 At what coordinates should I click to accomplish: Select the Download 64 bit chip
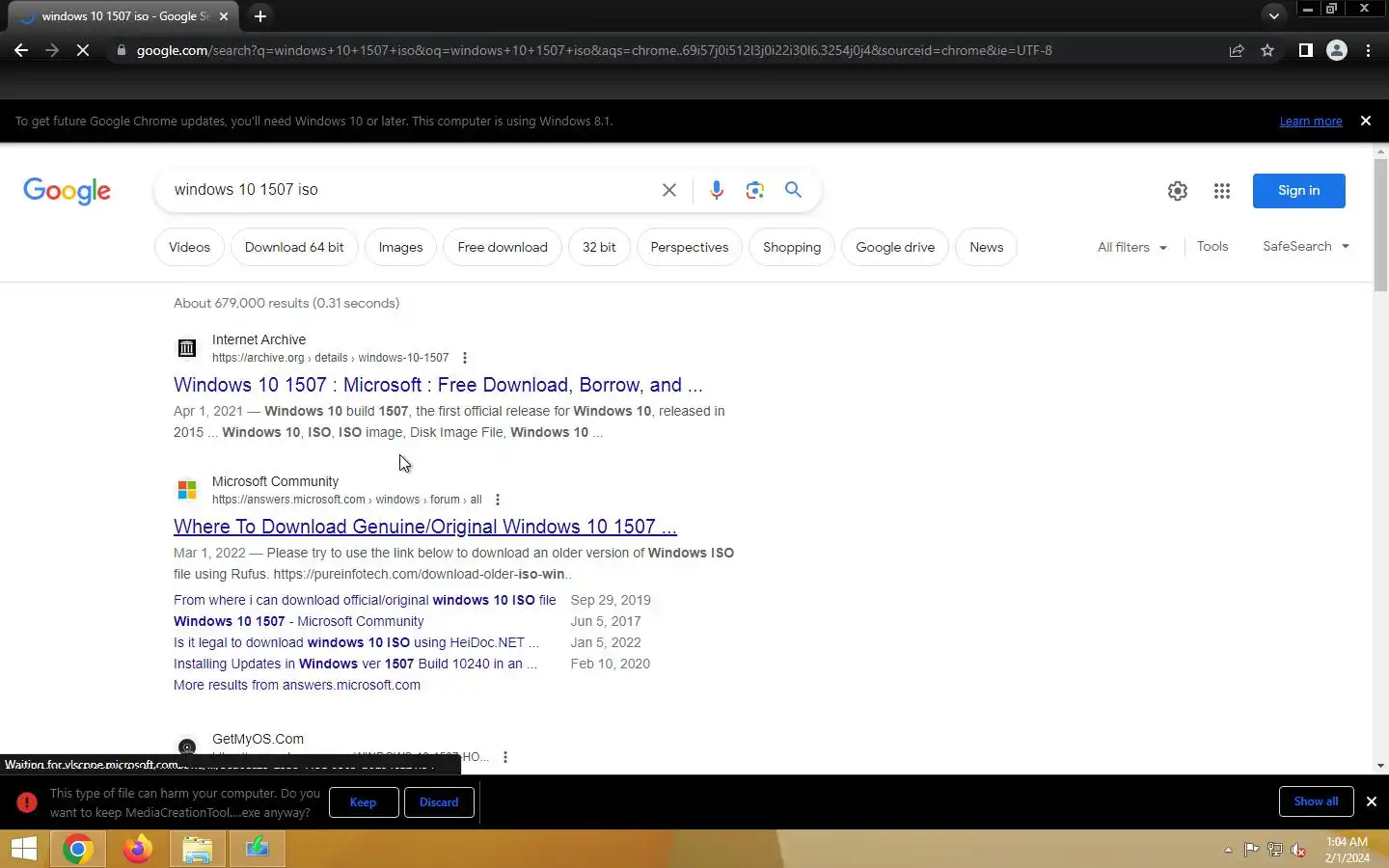click(294, 247)
